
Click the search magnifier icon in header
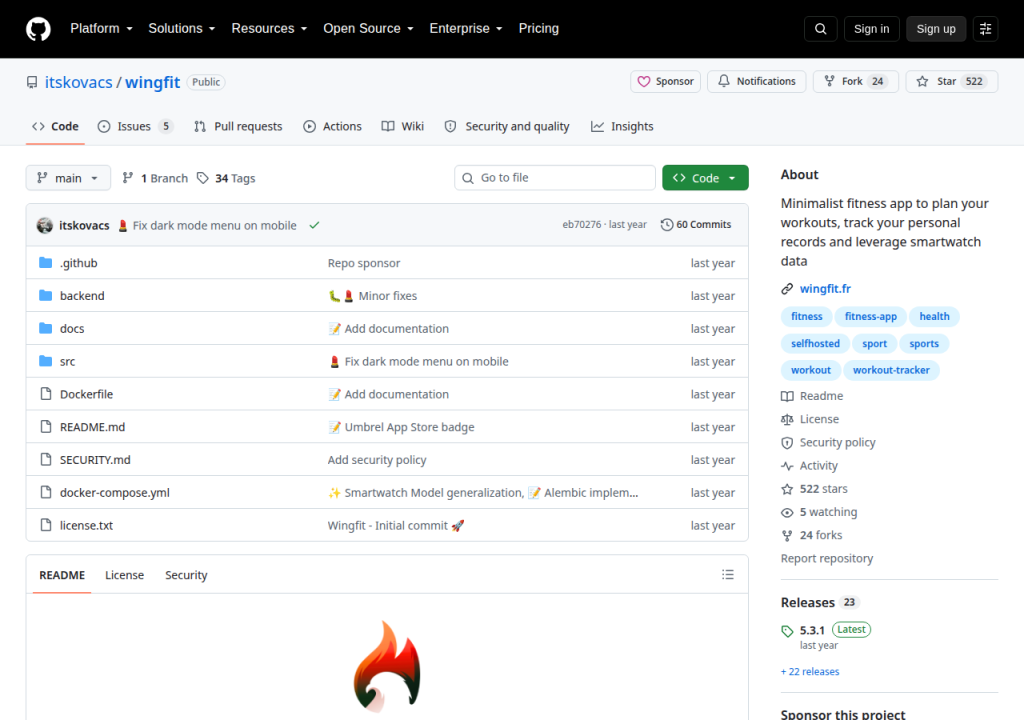[820, 29]
